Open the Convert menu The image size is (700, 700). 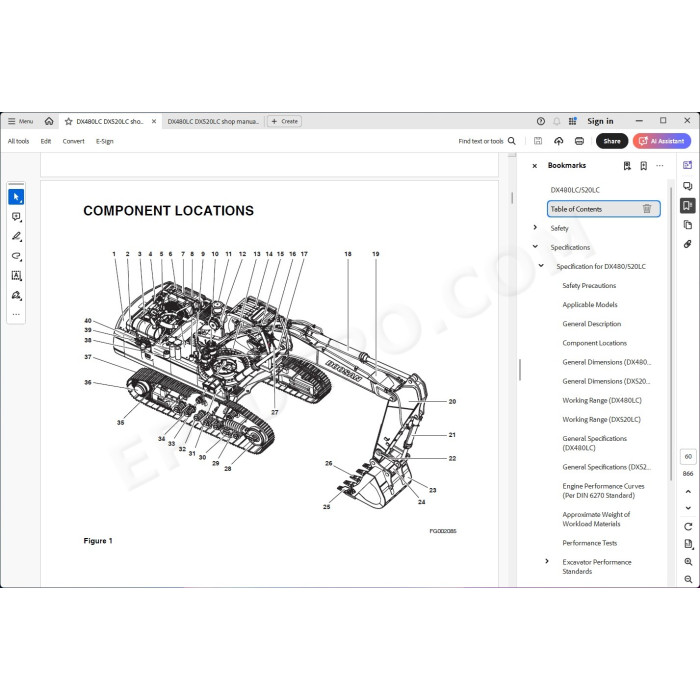point(73,141)
